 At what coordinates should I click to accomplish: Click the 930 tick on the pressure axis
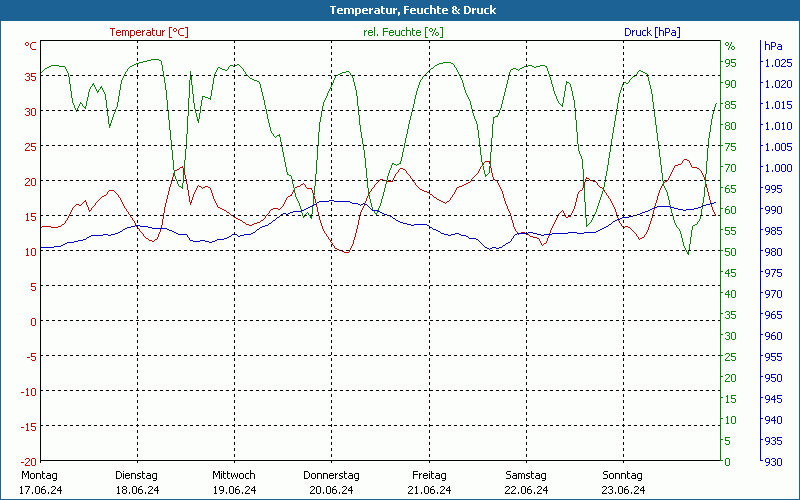coord(773,462)
